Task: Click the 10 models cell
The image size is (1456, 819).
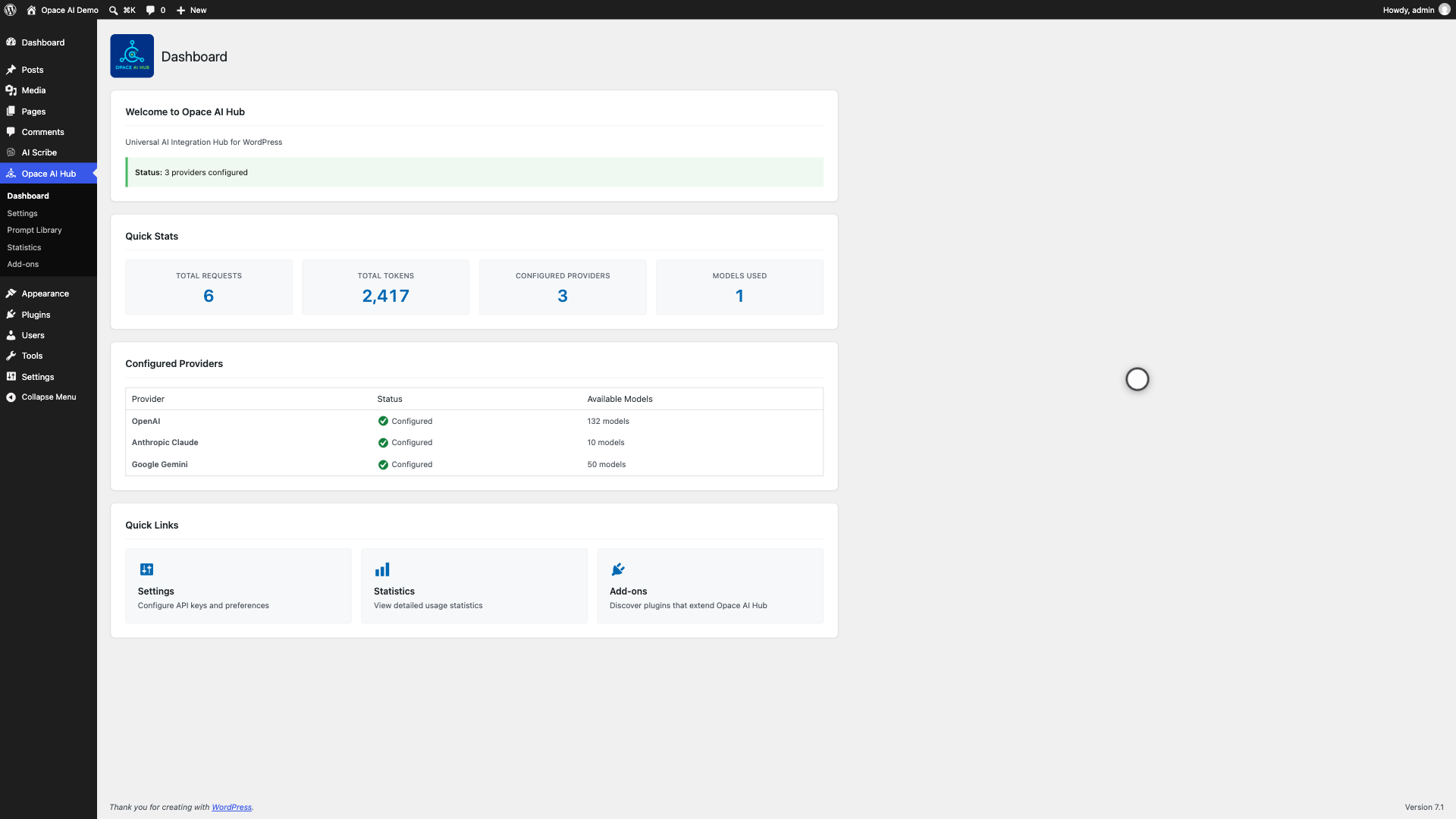Action: click(x=606, y=443)
